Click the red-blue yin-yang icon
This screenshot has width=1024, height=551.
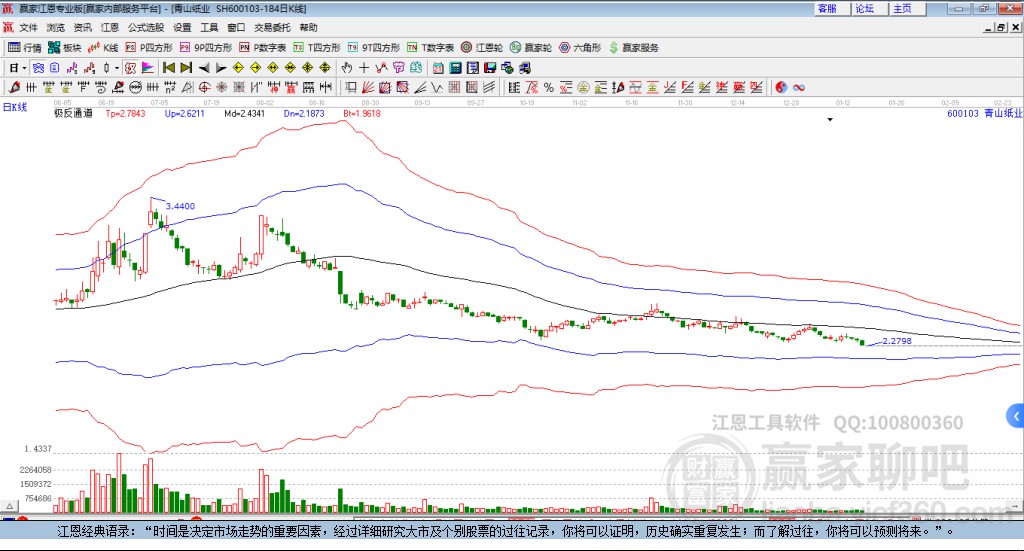(x=780, y=87)
